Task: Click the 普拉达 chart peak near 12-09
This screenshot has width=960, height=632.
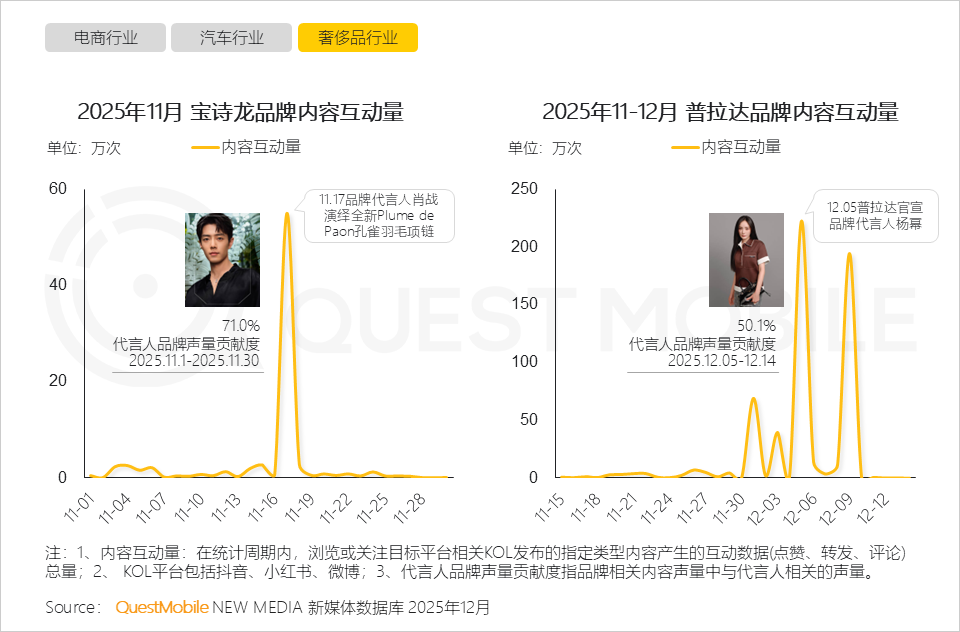Action: pyautogui.click(x=849, y=254)
